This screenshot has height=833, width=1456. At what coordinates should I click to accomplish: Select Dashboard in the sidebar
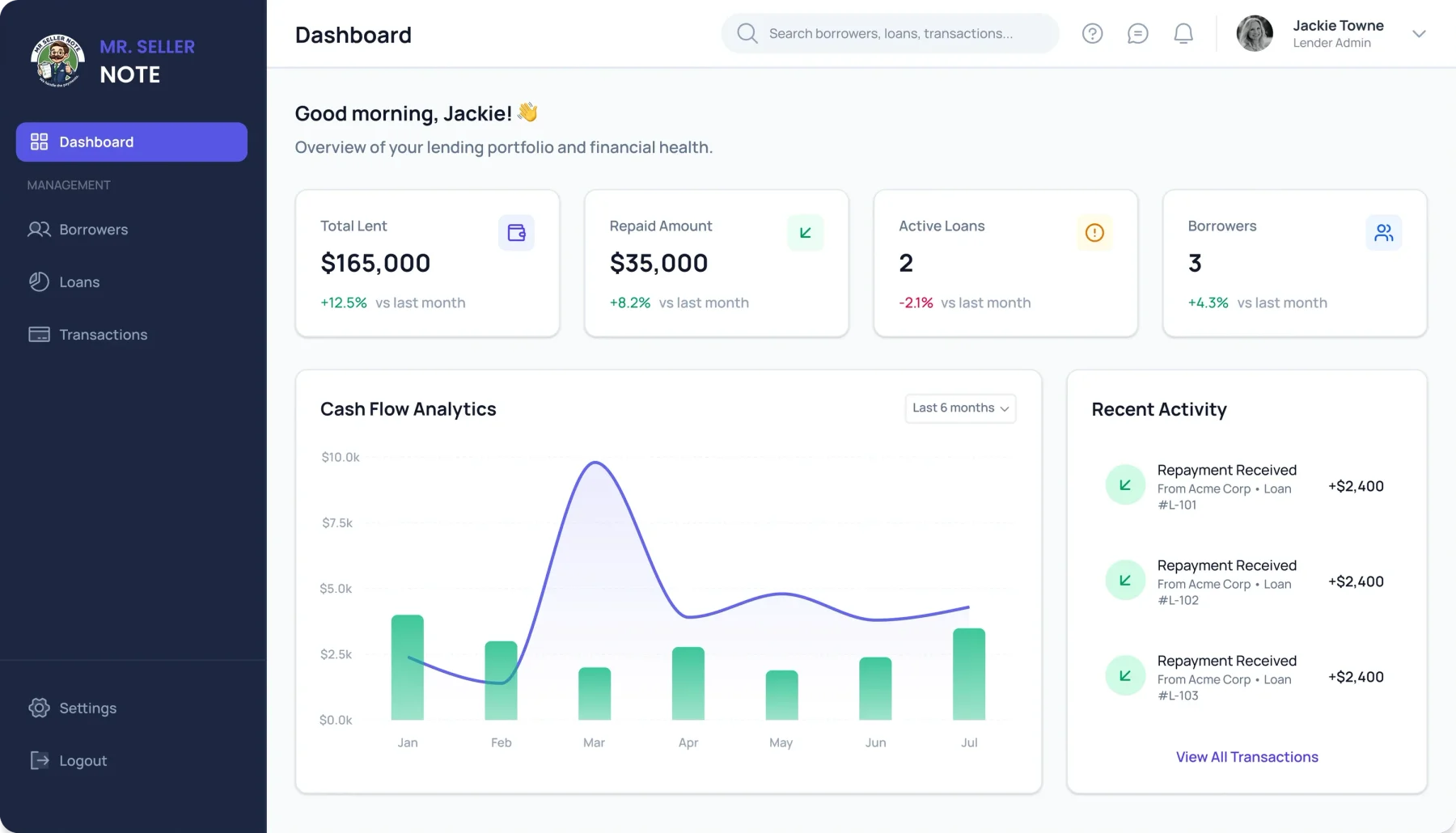click(x=132, y=142)
